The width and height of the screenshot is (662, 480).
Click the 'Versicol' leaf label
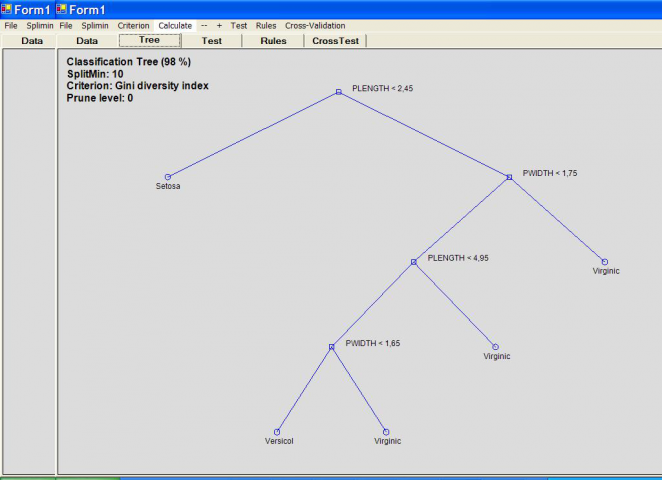tap(279, 441)
